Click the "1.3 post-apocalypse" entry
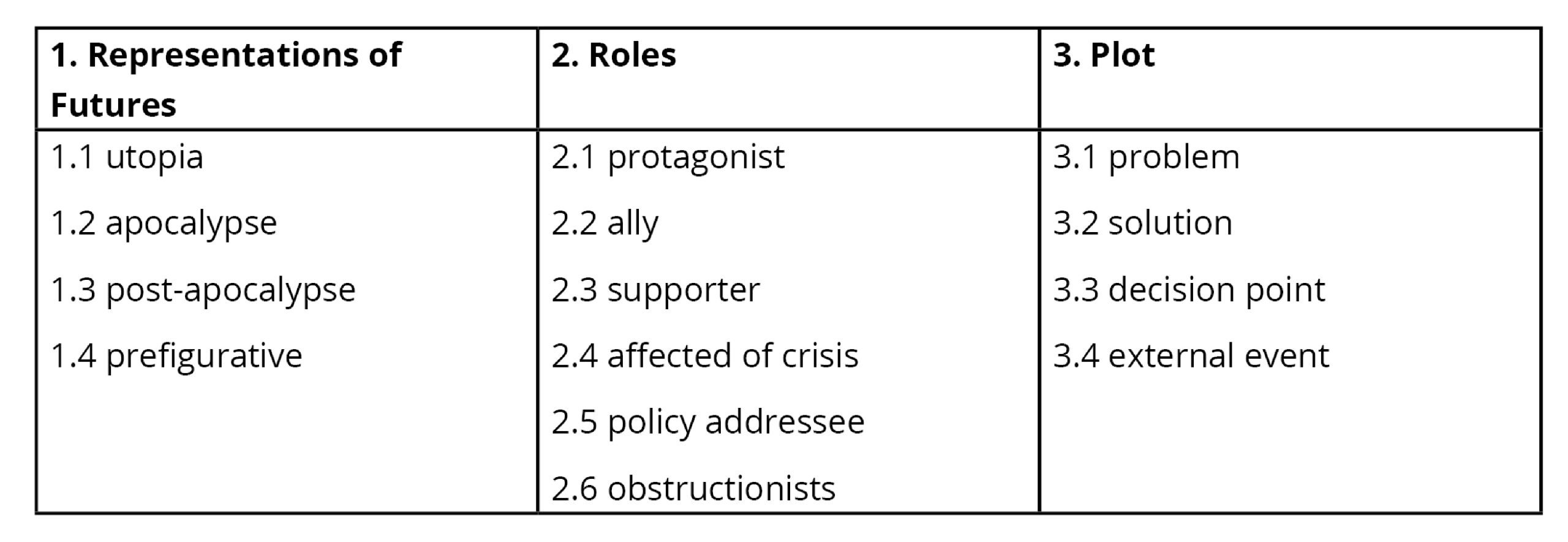The image size is (1568, 542). (x=203, y=290)
